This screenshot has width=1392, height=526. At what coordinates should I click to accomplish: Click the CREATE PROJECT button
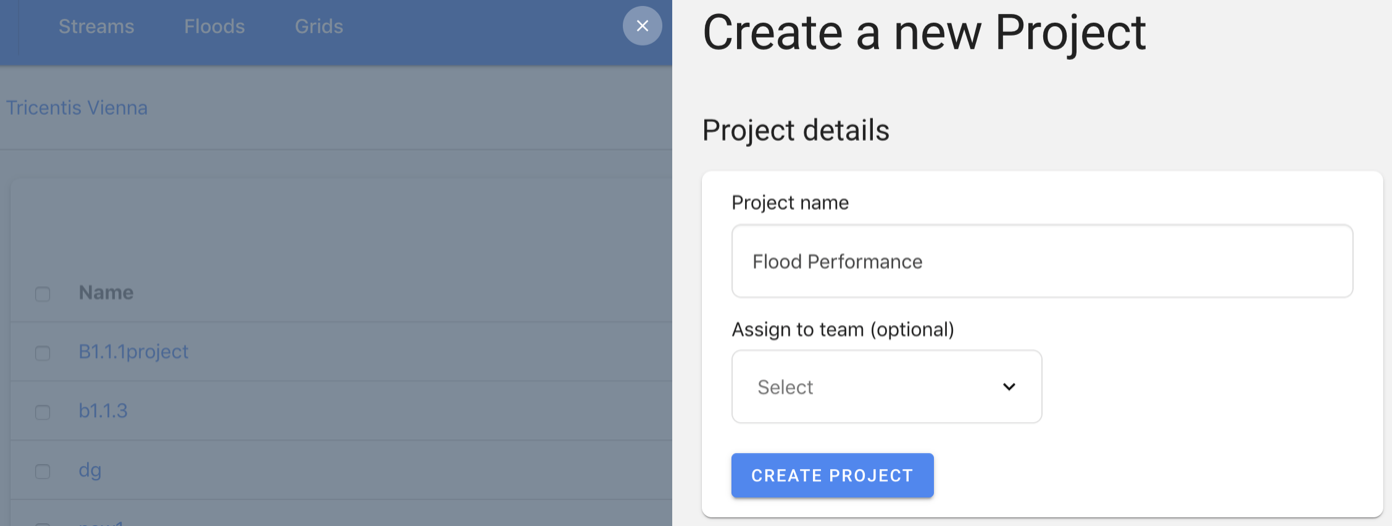click(x=832, y=476)
